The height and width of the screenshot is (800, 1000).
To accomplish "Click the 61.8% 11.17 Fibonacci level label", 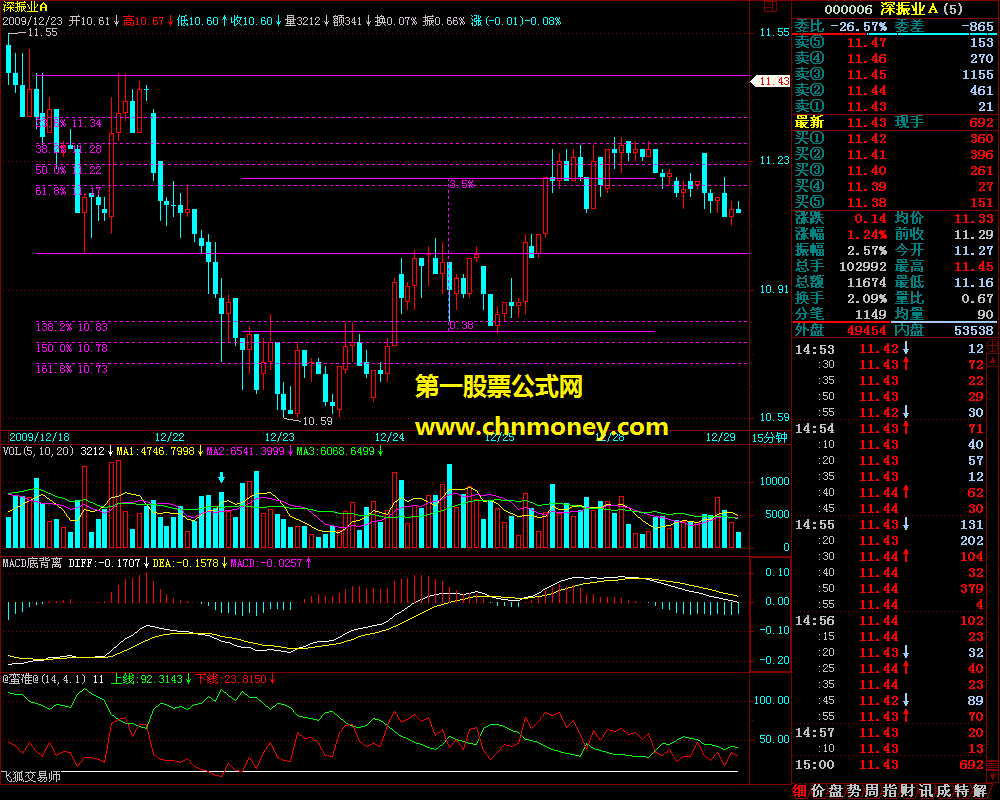I will tap(68, 190).
